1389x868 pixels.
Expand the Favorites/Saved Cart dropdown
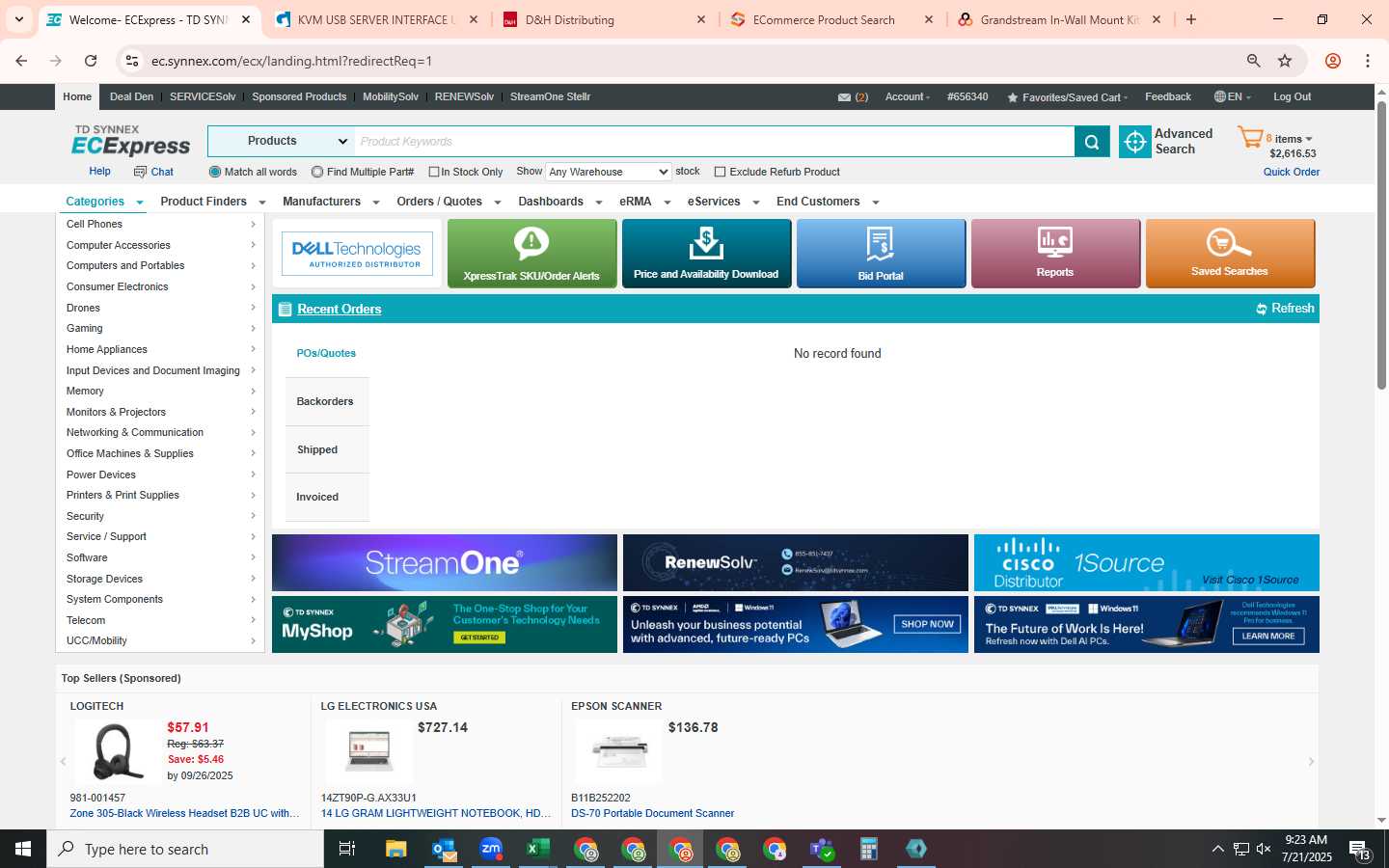point(1067,97)
